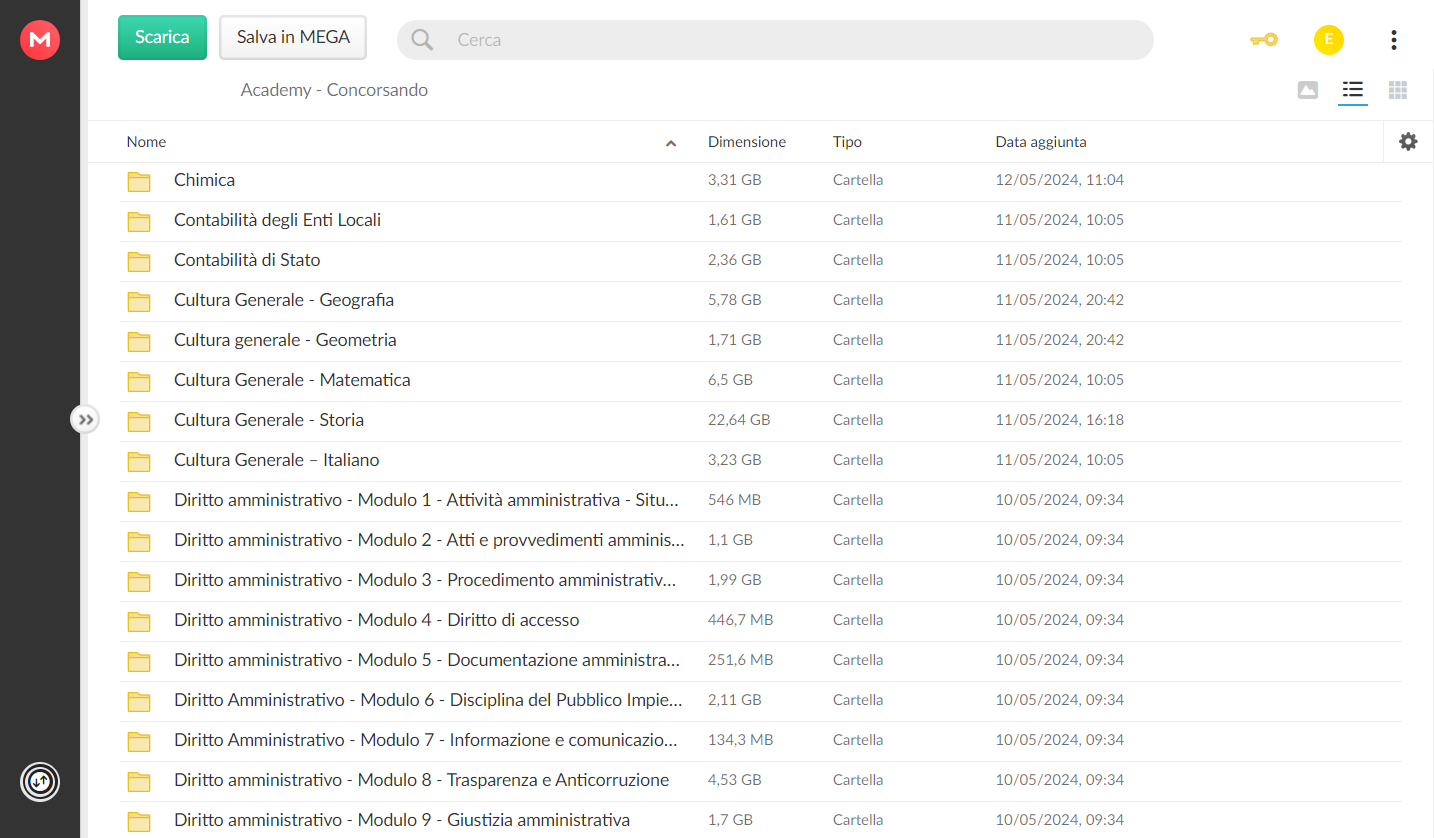
Task: Open column settings gear icon
Action: [x=1408, y=142]
